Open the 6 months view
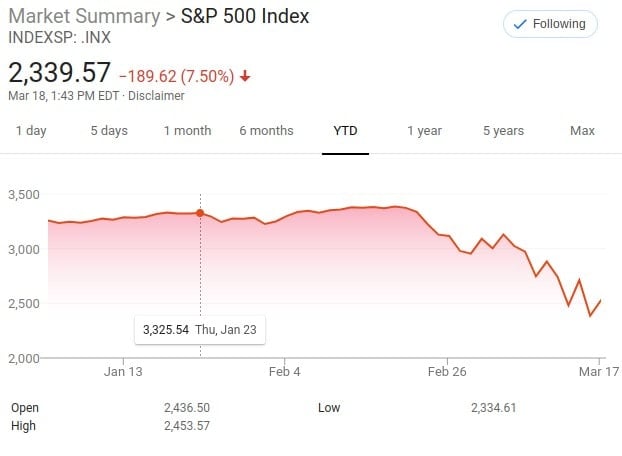Screen dimensions: 622x456 [x=266, y=131]
